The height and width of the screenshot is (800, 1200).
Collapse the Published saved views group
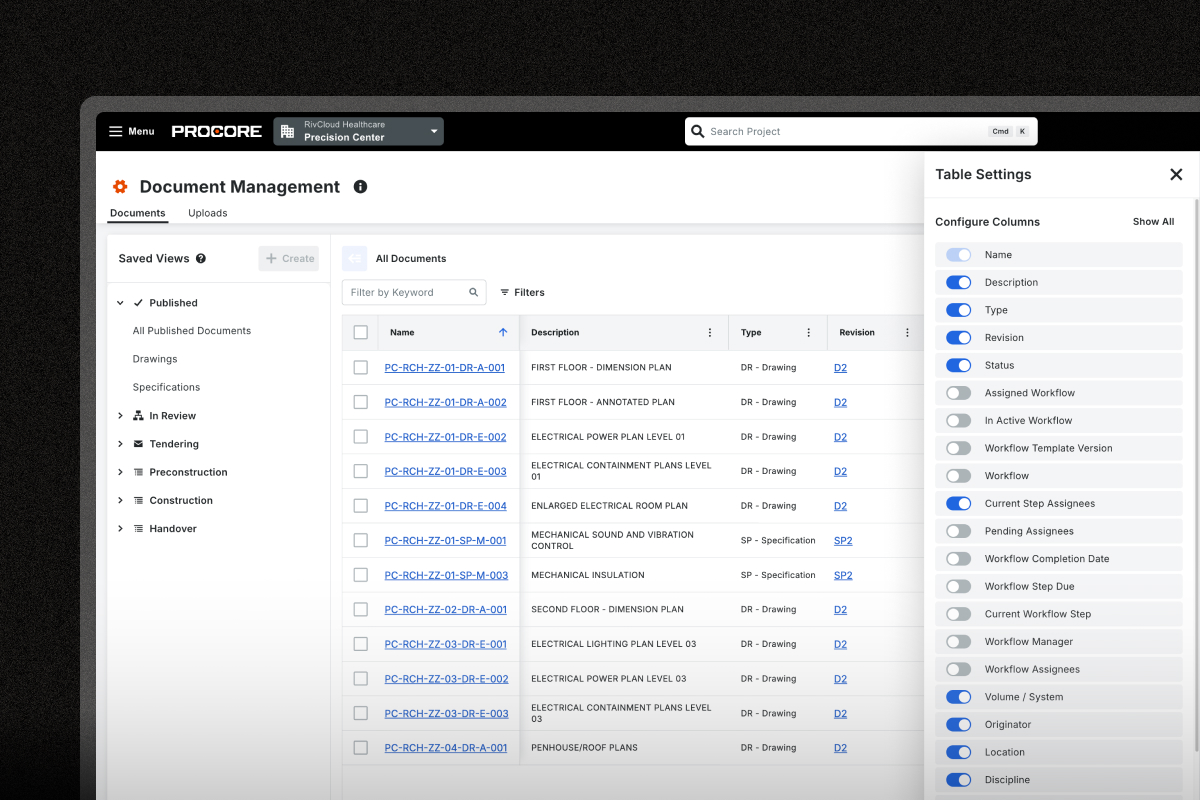(x=120, y=303)
